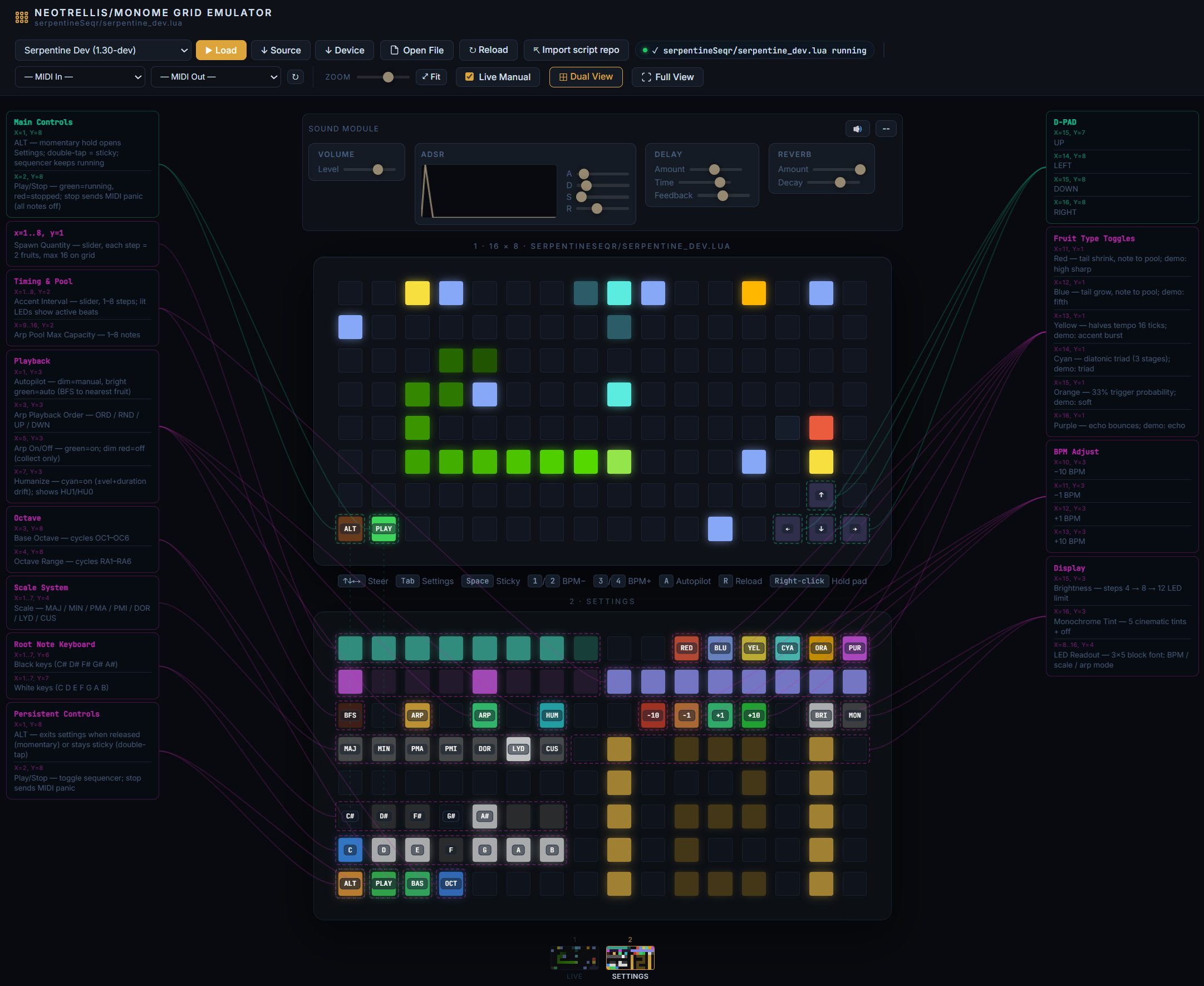
Task: Click the Reload button
Action: pos(488,50)
